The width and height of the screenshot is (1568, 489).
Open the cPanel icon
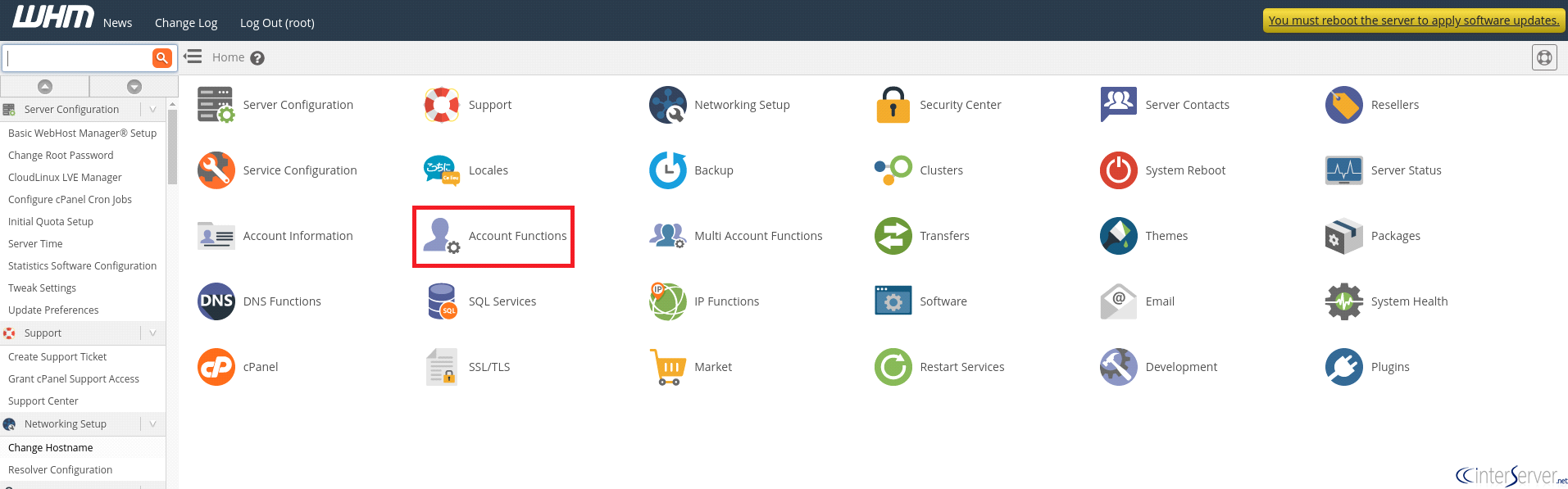pos(216,367)
